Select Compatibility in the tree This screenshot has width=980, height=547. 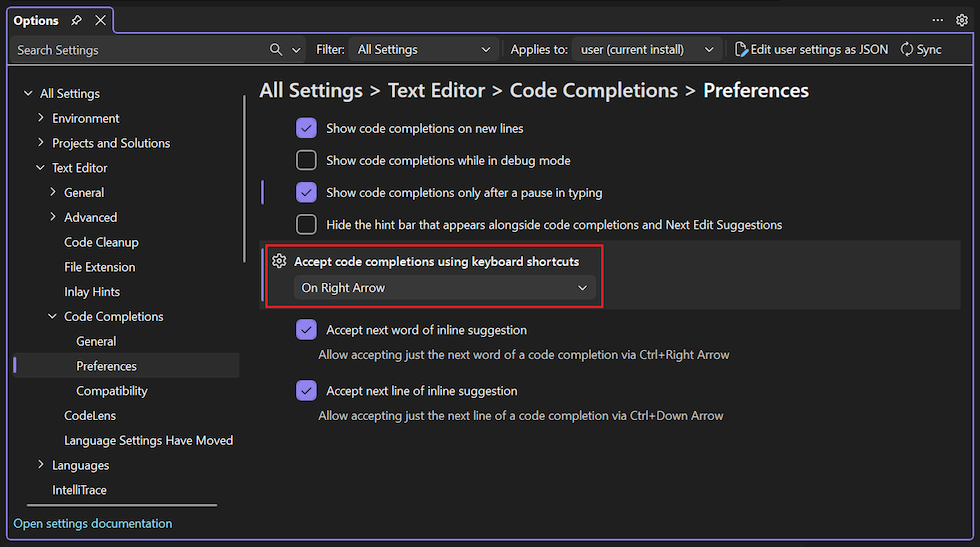[x=112, y=391]
